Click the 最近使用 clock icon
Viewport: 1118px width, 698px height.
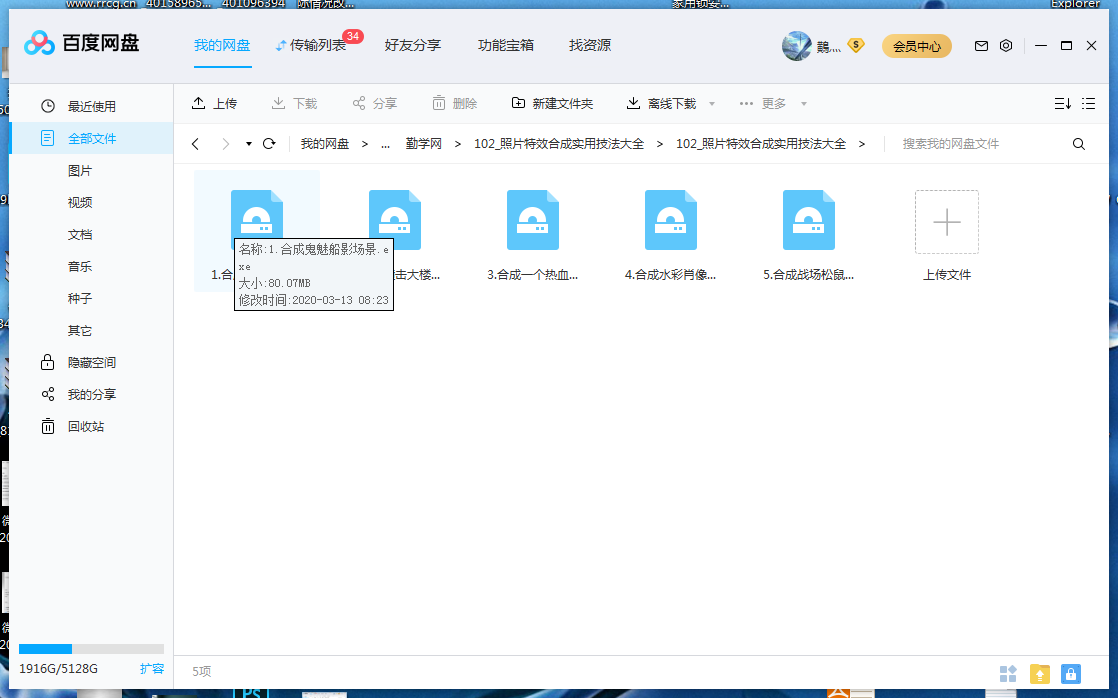pos(48,106)
